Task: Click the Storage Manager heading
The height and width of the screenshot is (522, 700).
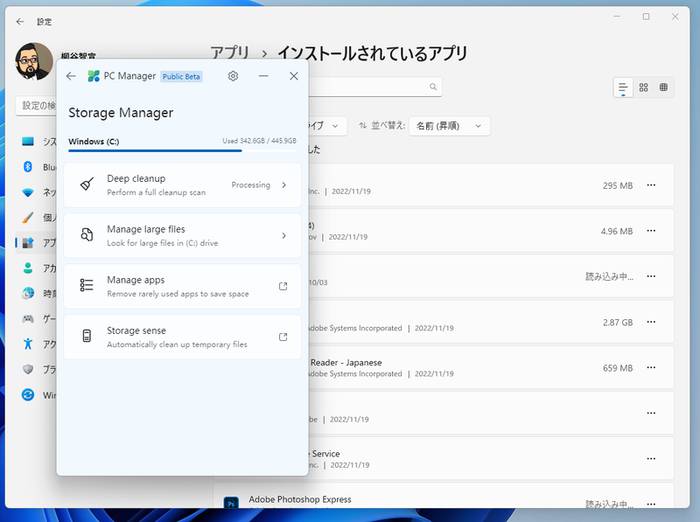Action: tap(121, 113)
